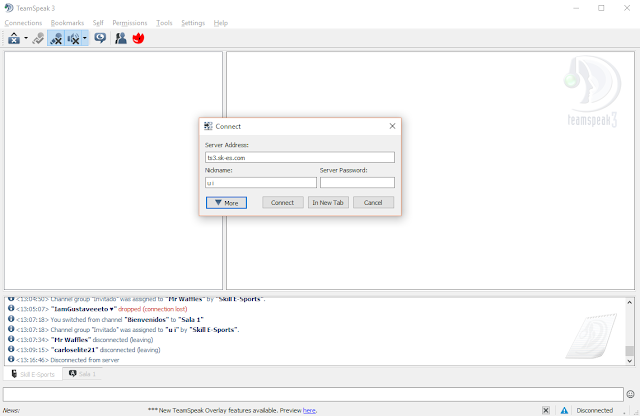Click the chat log scrollbar thumb

[x=629, y=351]
